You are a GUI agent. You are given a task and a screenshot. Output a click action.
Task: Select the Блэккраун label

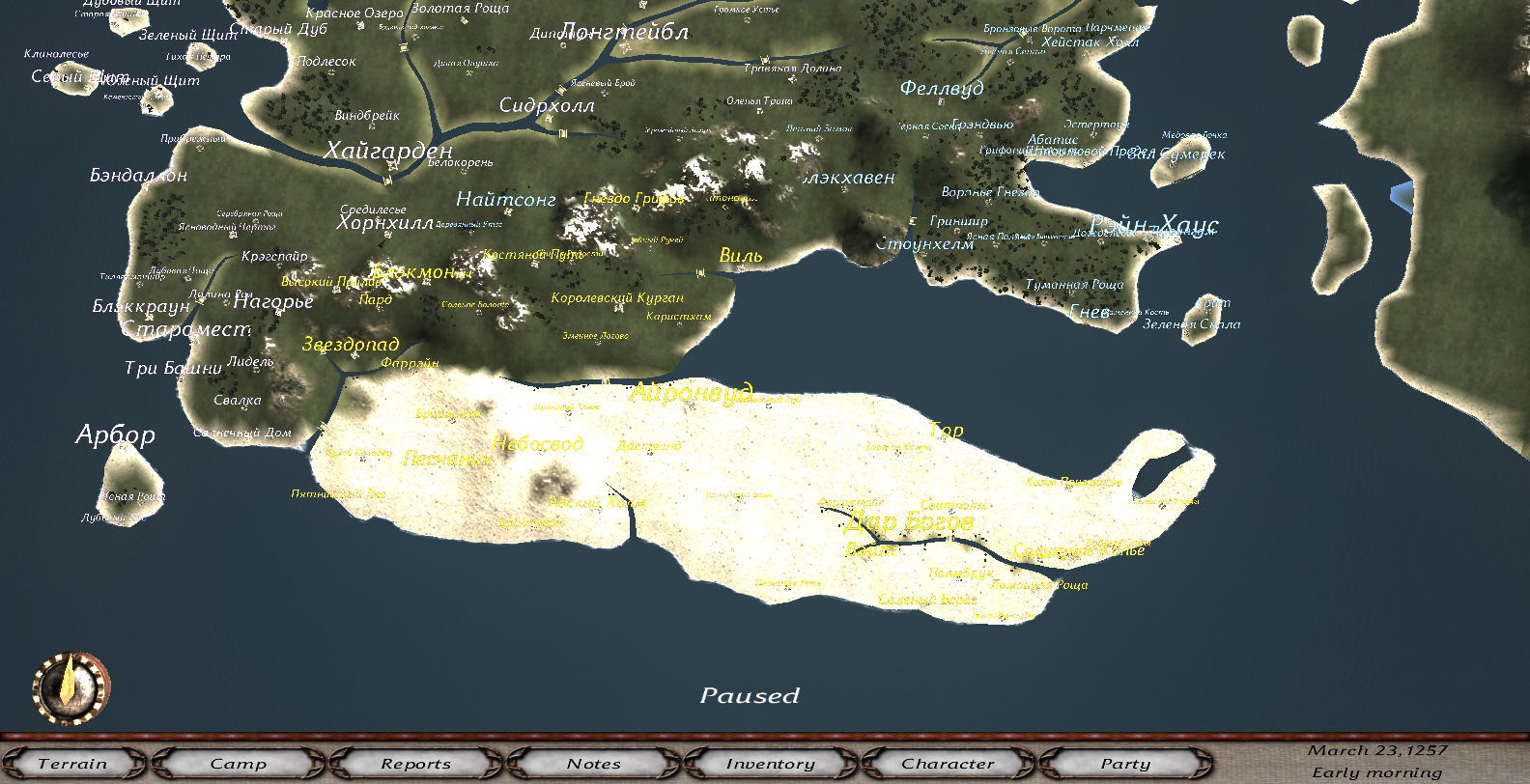pyautogui.click(x=141, y=306)
